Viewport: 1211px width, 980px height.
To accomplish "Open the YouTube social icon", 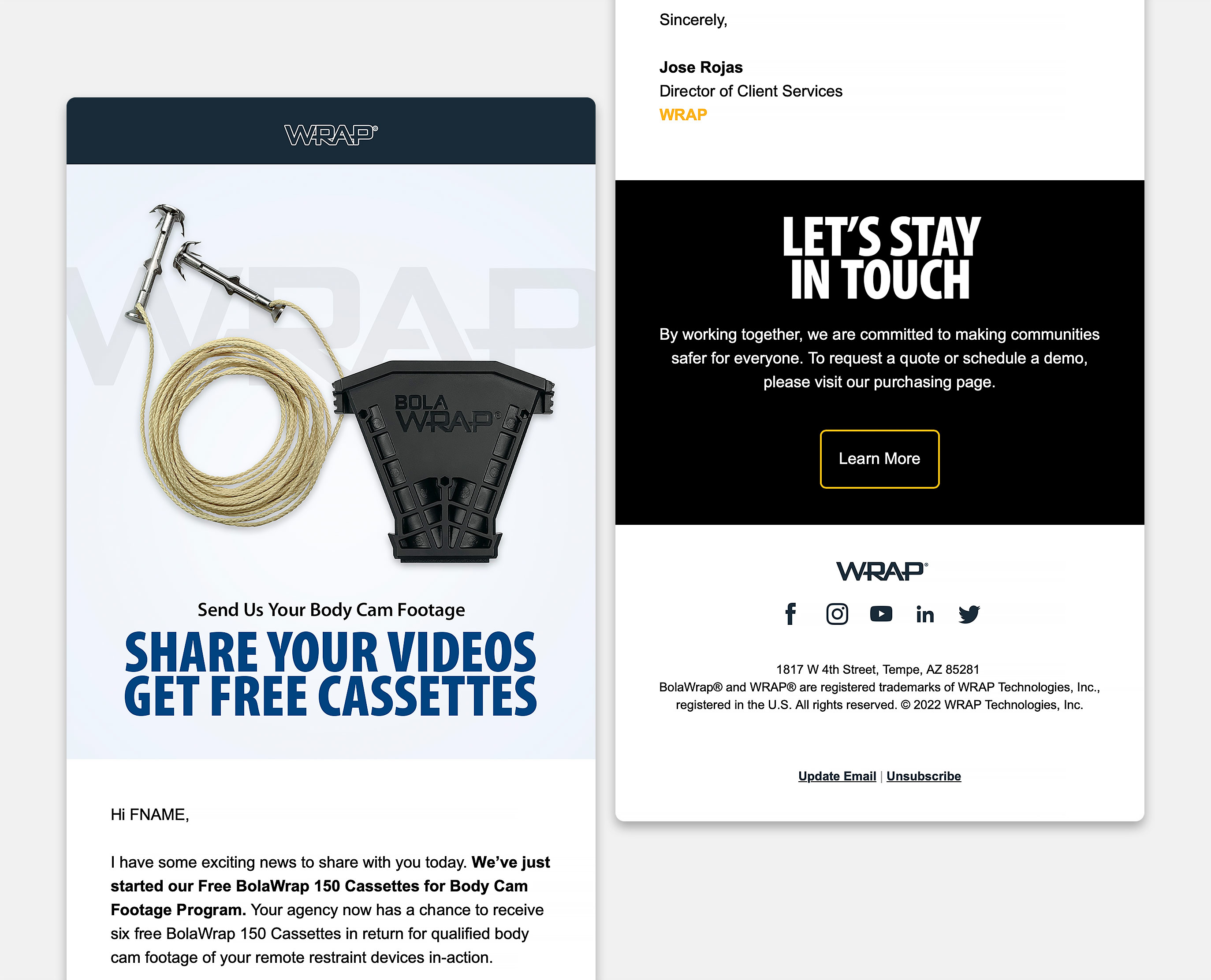I will click(x=881, y=614).
